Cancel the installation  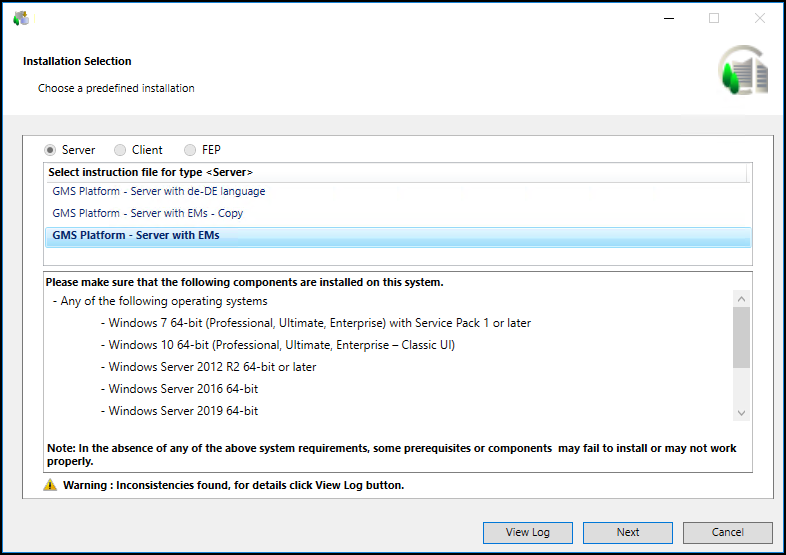[x=727, y=532]
